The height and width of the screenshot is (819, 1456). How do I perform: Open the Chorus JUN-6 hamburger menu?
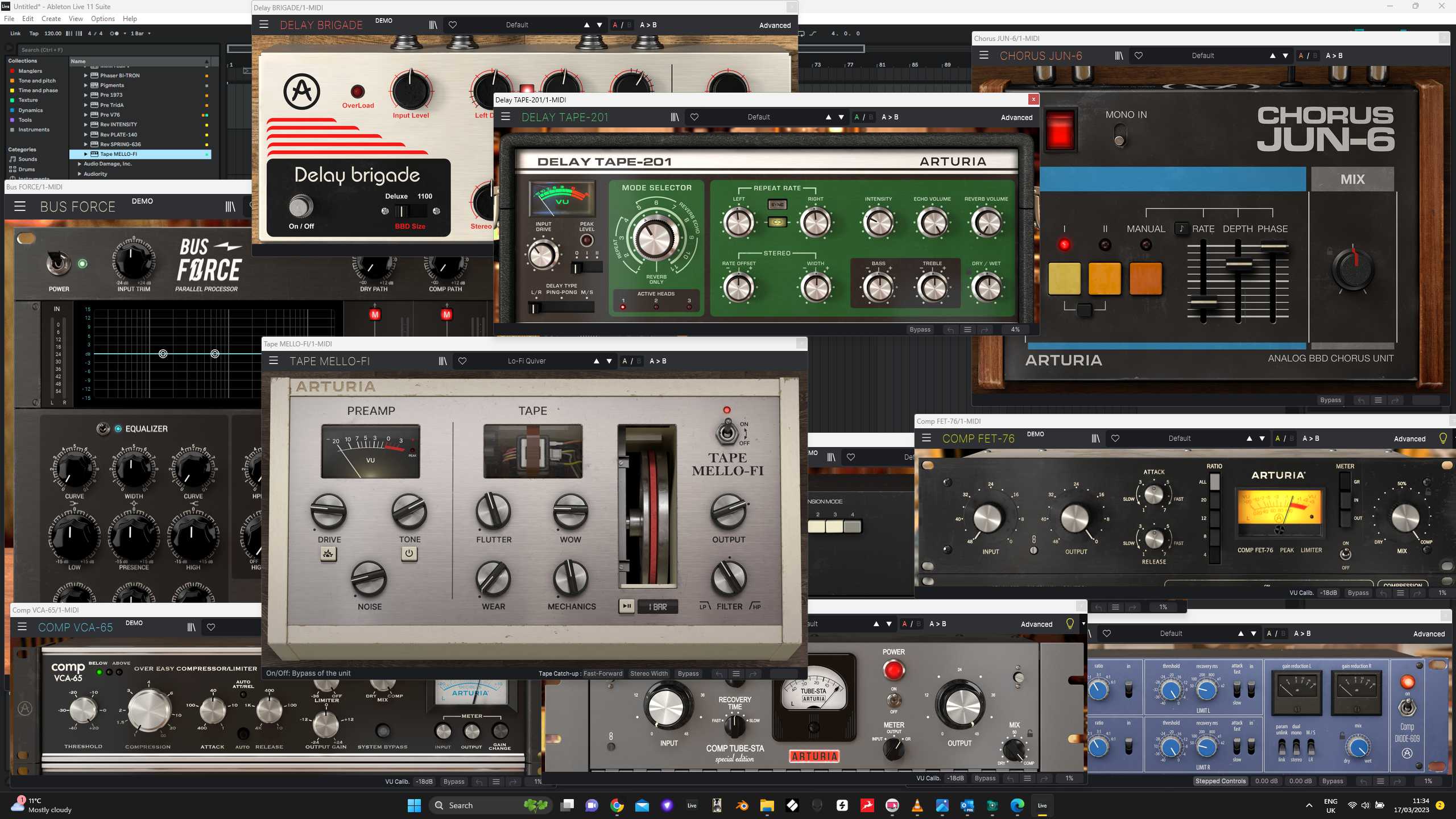(984, 55)
